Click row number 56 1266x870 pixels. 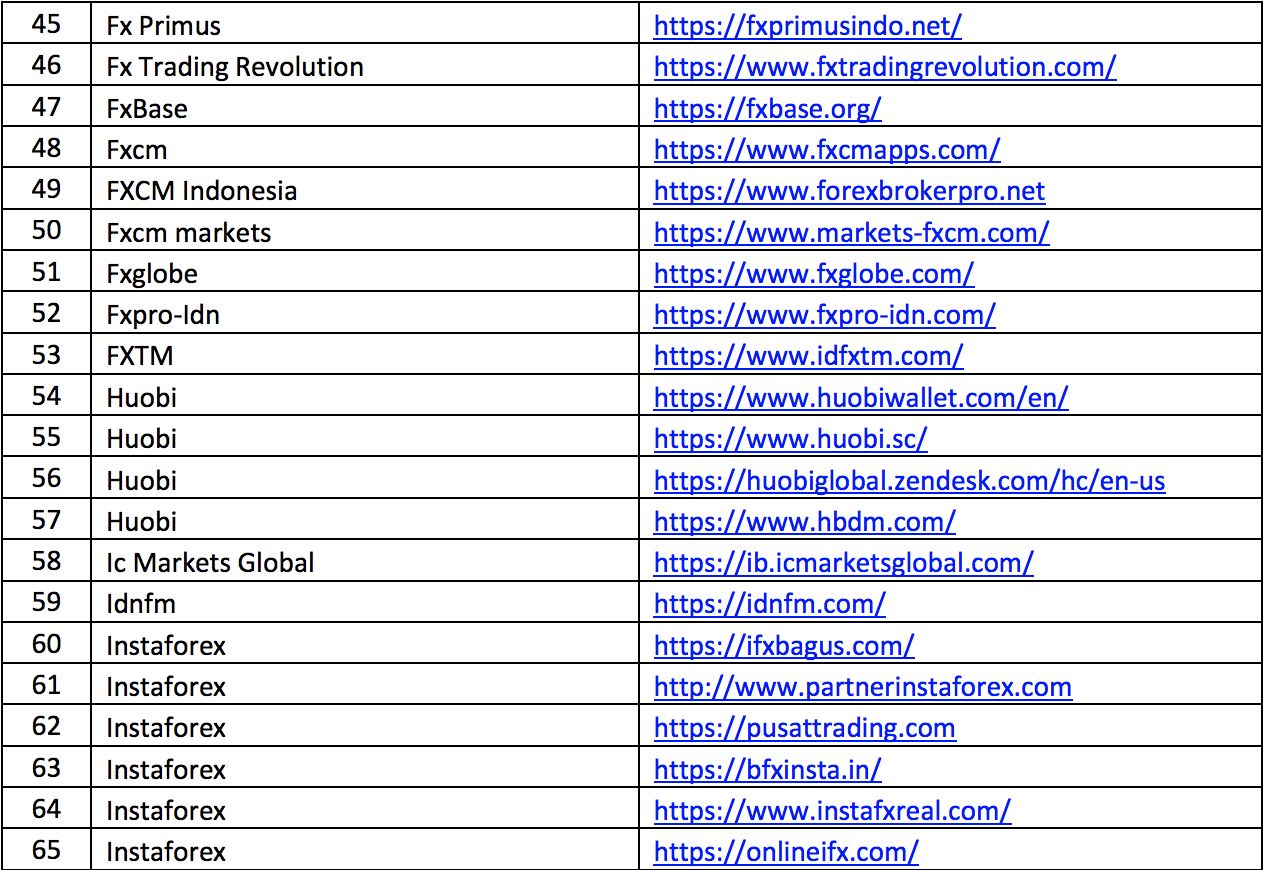tap(47, 479)
